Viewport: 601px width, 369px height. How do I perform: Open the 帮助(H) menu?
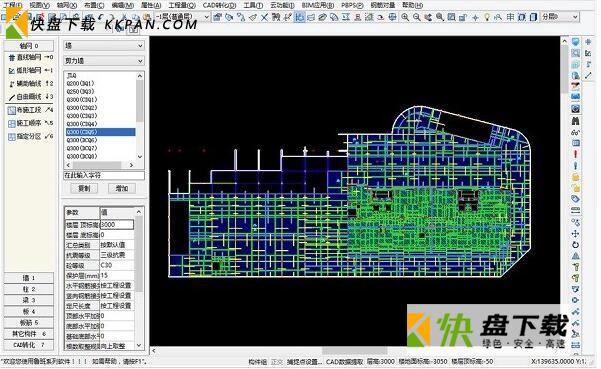412,5
